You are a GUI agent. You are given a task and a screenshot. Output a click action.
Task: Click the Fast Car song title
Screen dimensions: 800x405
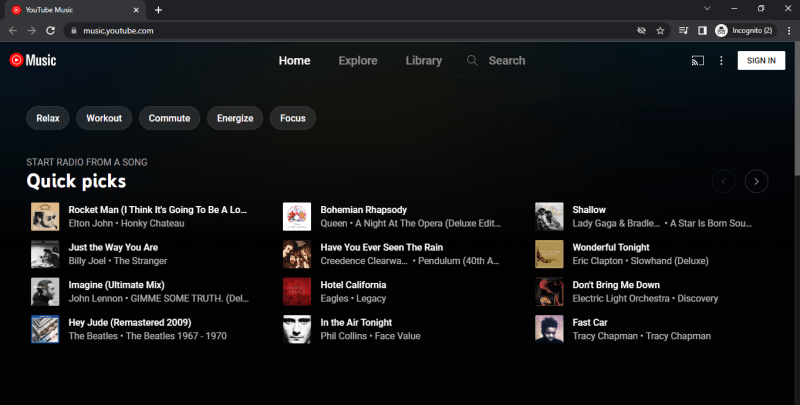(x=590, y=322)
